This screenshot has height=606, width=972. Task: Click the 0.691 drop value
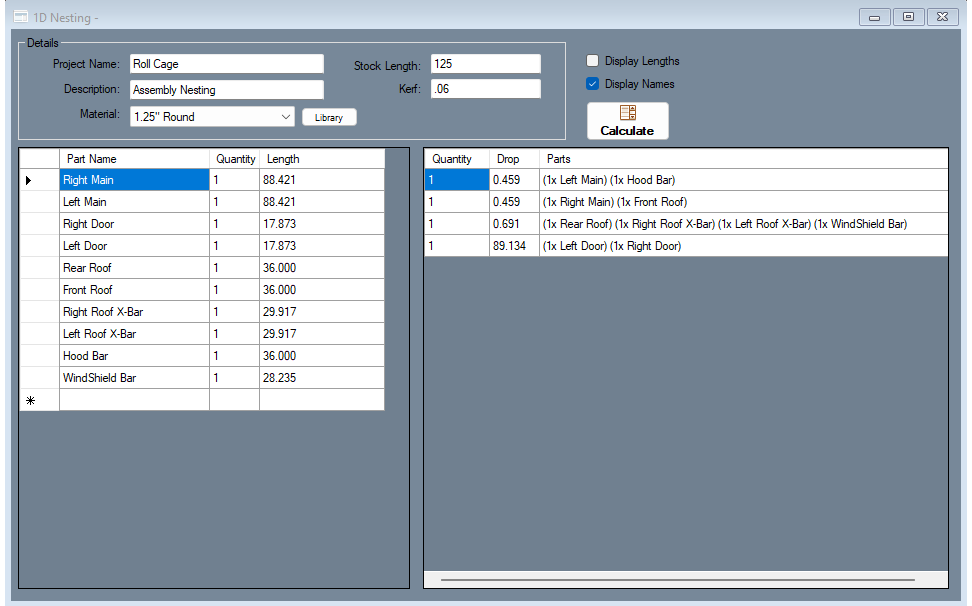click(x=514, y=224)
